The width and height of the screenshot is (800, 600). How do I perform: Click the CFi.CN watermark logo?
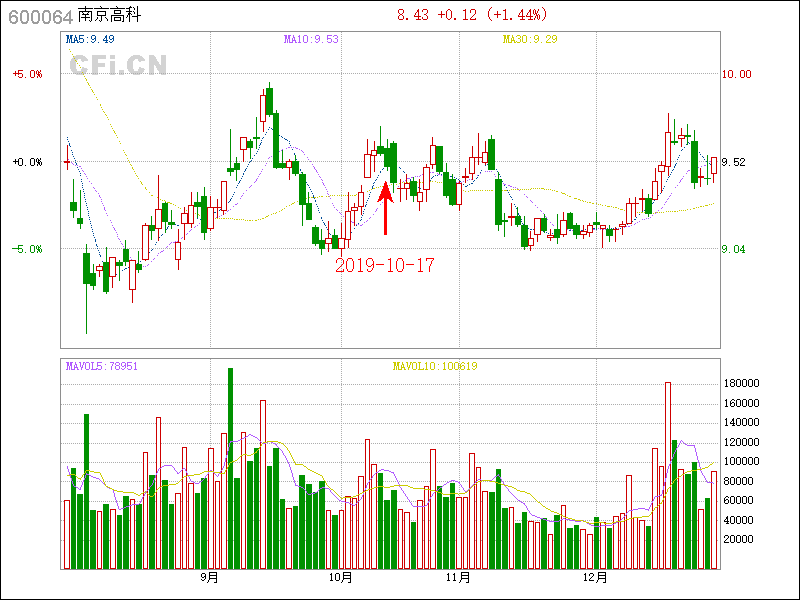(x=118, y=66)
